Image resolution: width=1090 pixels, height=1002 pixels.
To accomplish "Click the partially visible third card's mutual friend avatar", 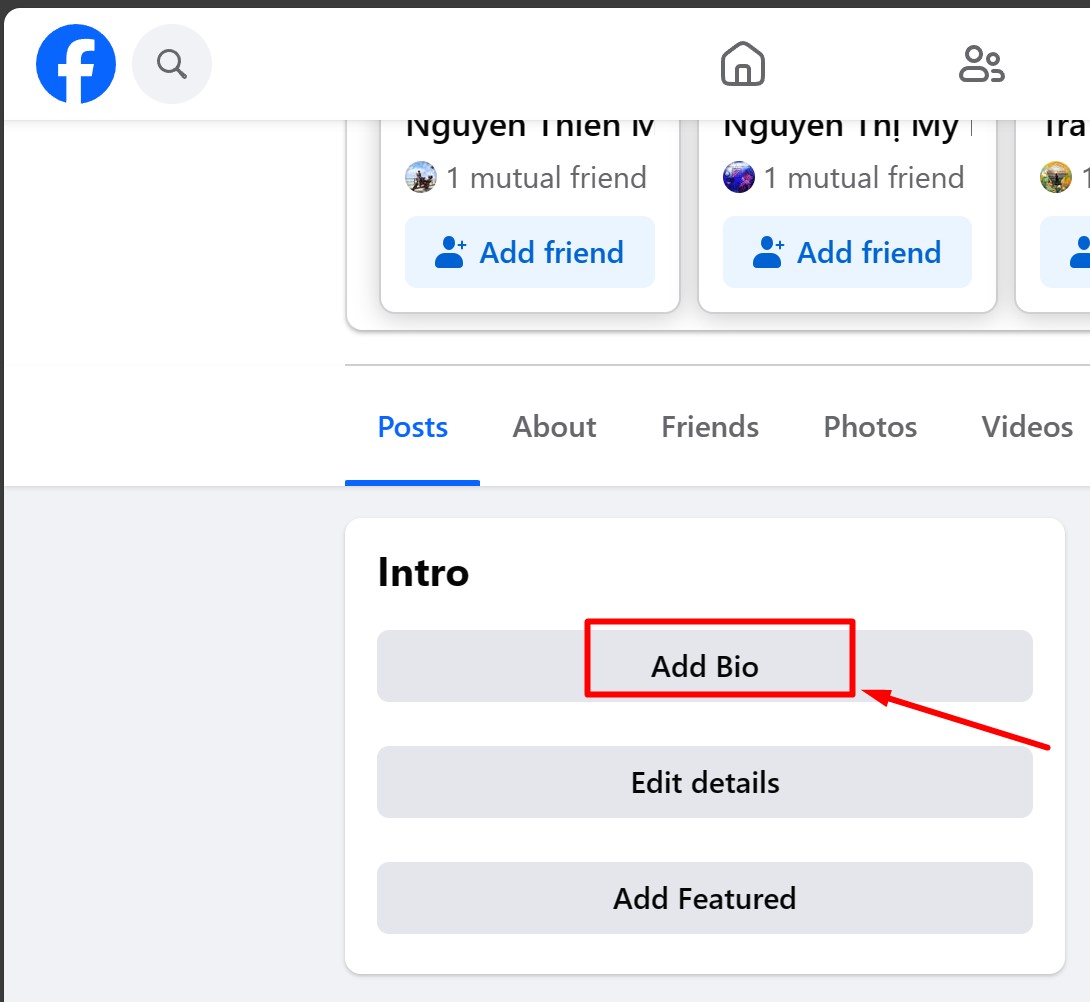I will [x=1055, y=178].
